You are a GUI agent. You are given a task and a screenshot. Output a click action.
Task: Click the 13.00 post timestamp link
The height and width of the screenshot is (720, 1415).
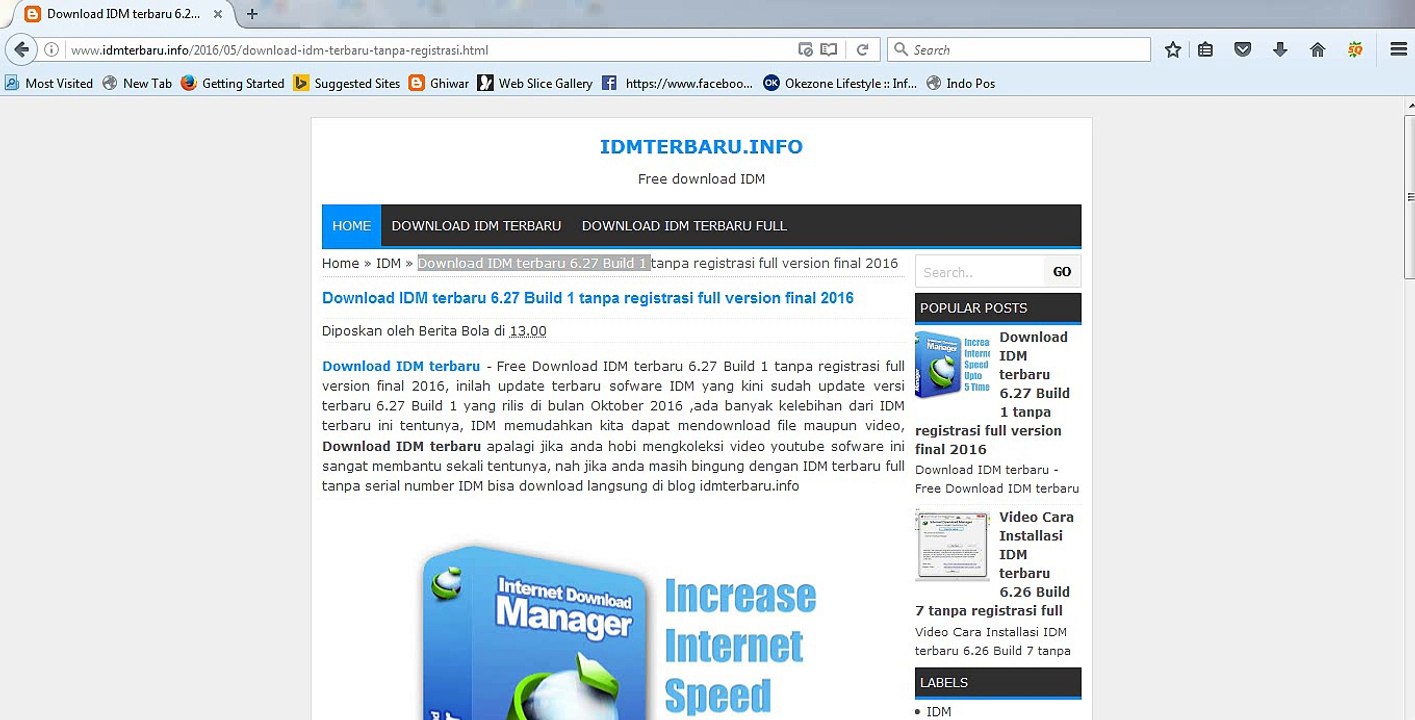(528, 331)
